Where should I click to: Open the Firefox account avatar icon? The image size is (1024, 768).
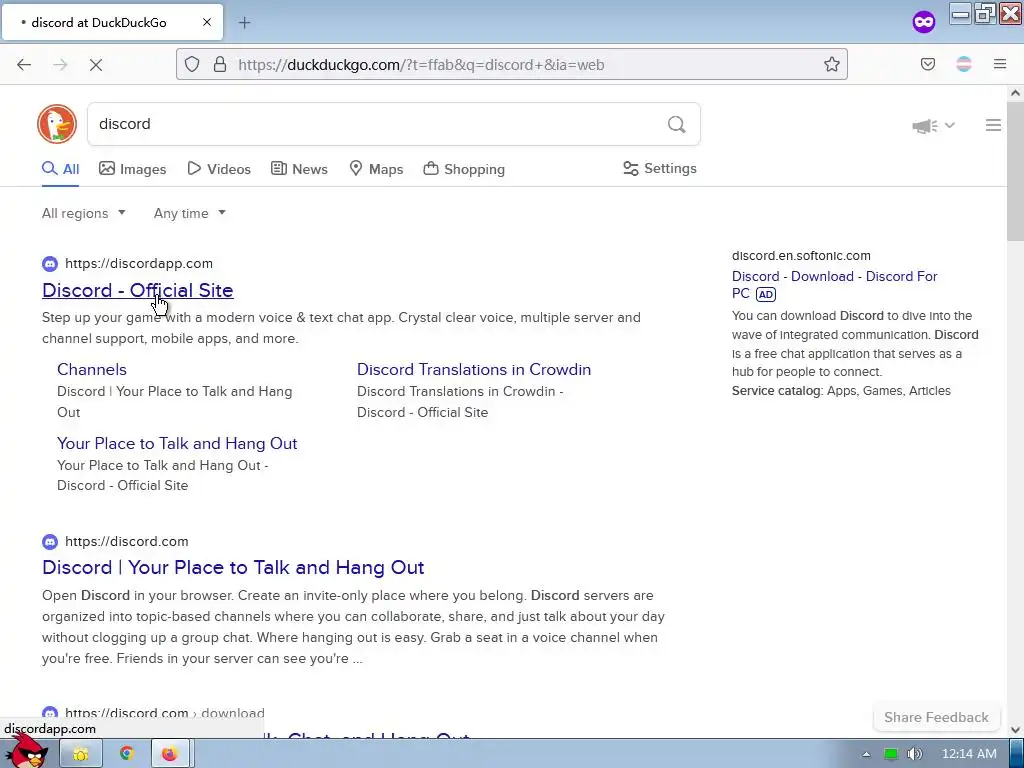point(963,64)
